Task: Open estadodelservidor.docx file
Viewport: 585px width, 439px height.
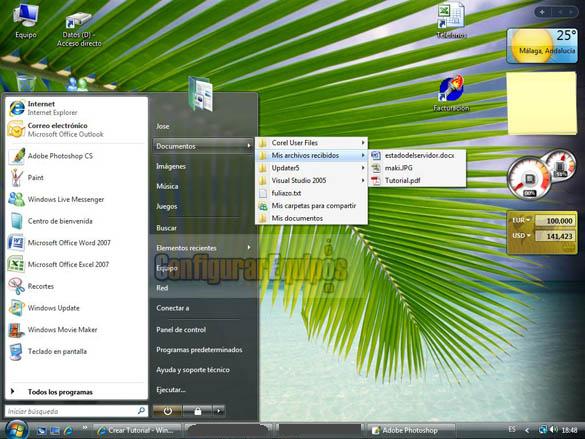Action: [417, 155]
